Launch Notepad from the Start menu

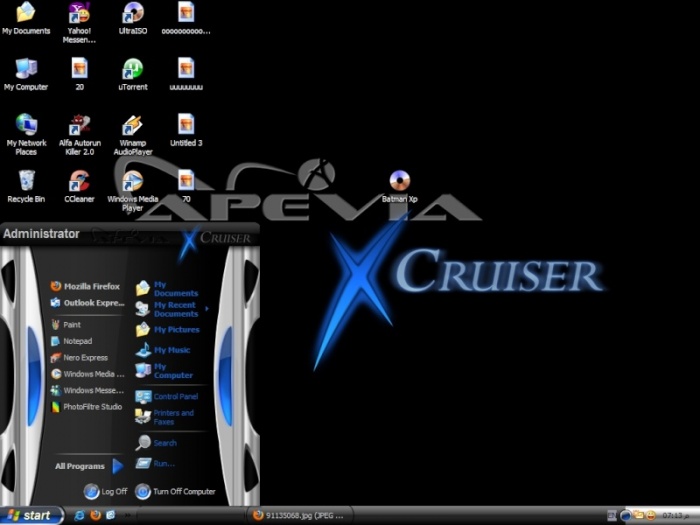tap(71, 341)
